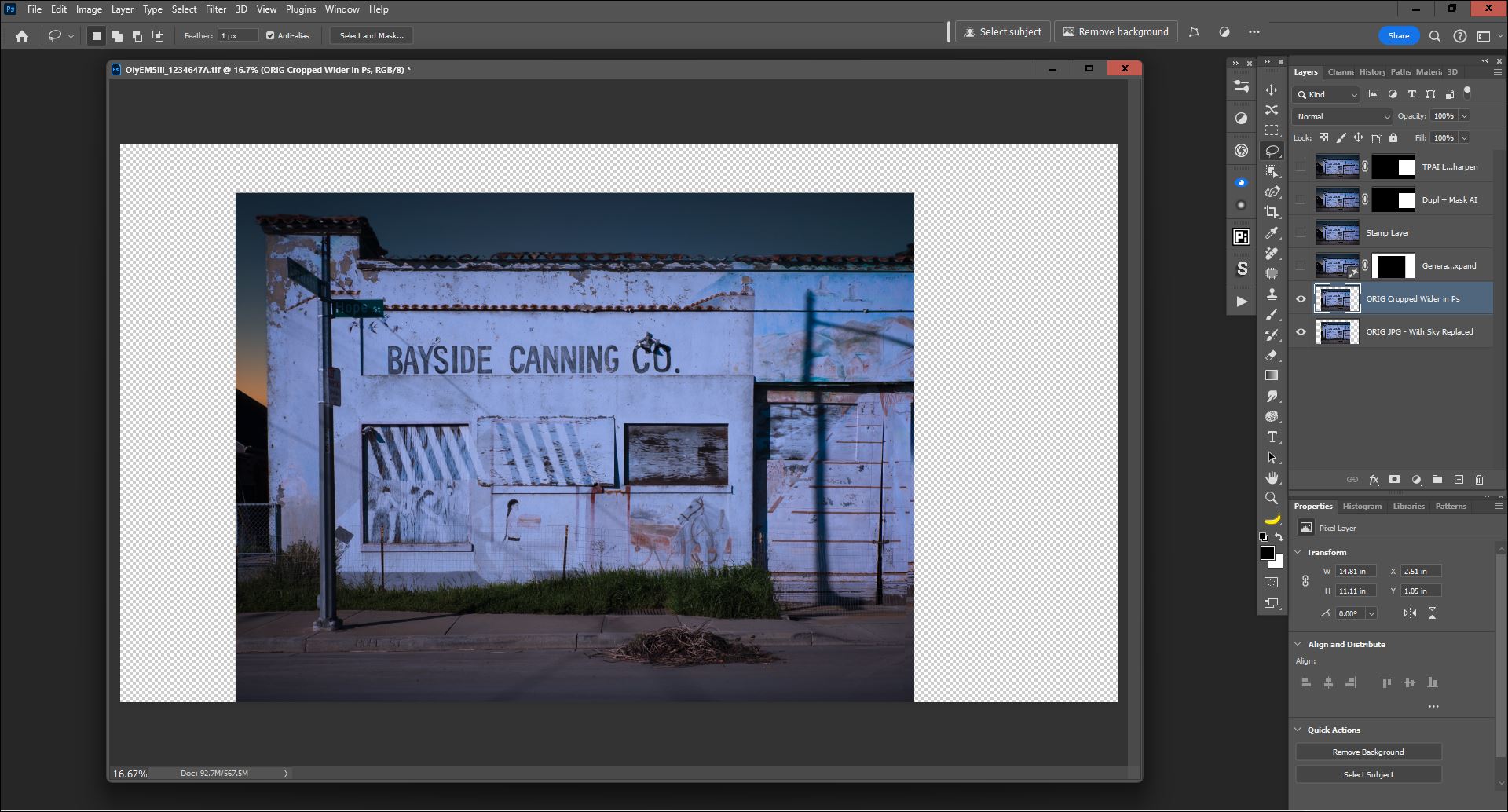
Task: Delete layer with the trash icon
Action: pyautogui.click(x=1479, y=480)
